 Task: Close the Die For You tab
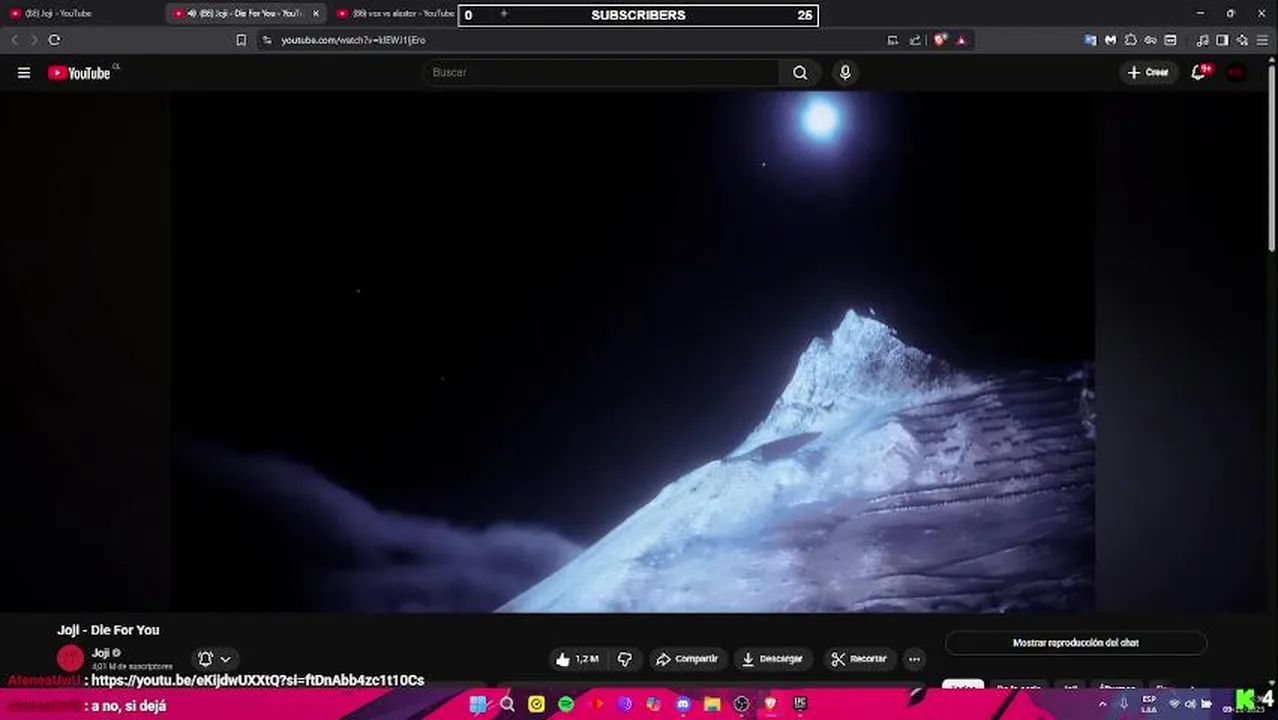316,13
